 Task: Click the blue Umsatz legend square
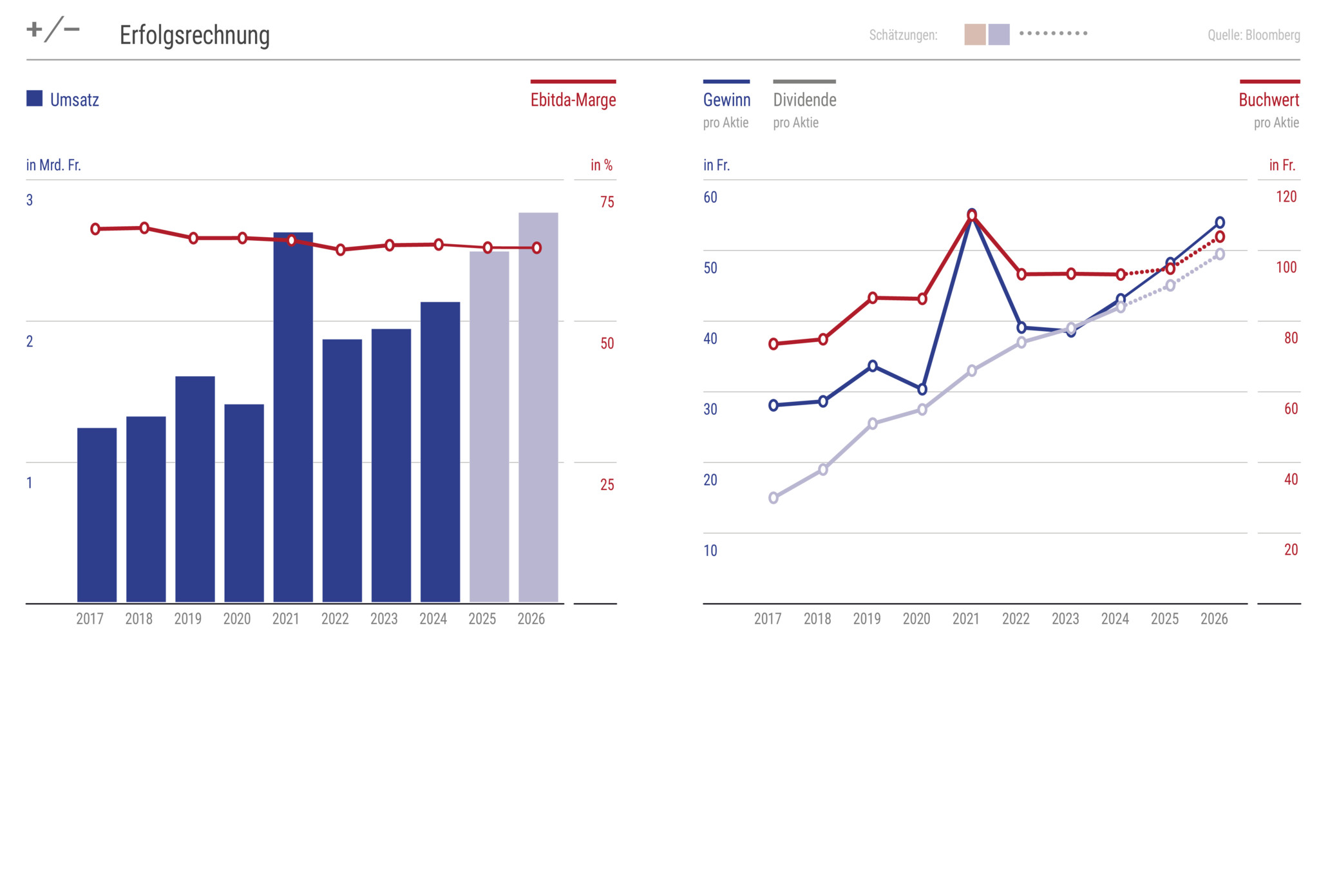(34, 99)
